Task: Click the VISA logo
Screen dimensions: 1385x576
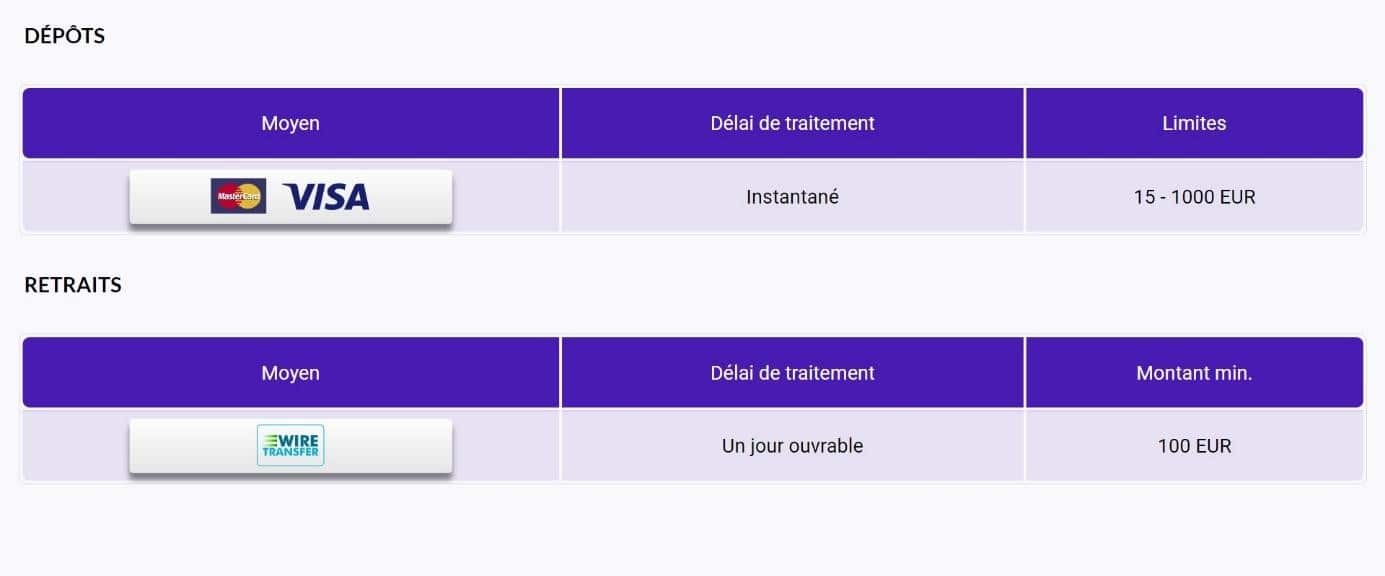Action: coord(326,197)
